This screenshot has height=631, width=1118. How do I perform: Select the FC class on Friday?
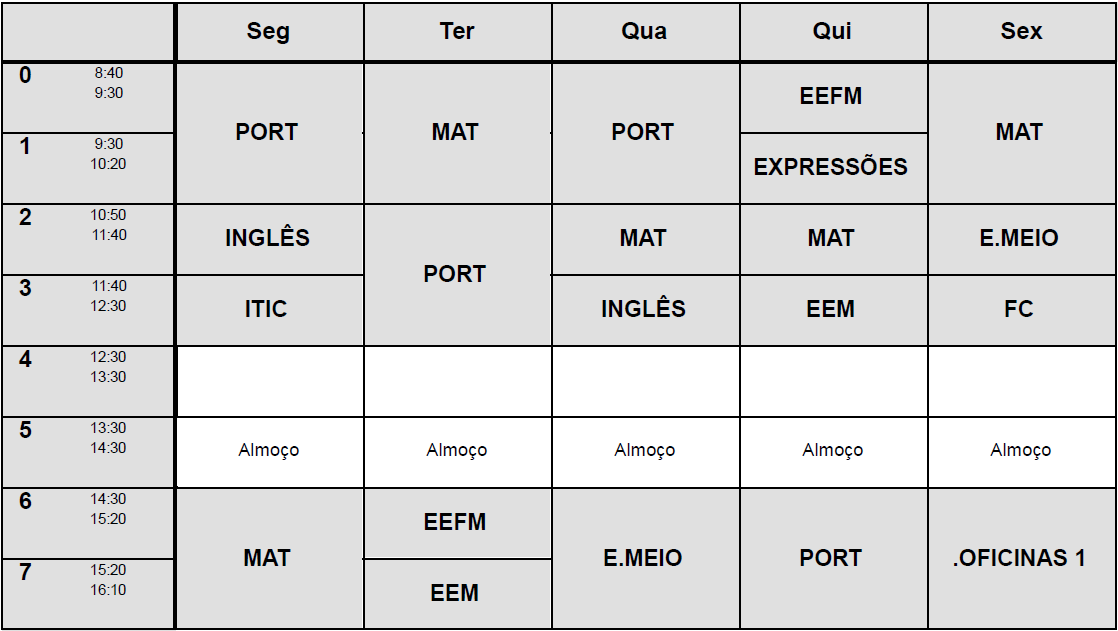pos(1019,310)
